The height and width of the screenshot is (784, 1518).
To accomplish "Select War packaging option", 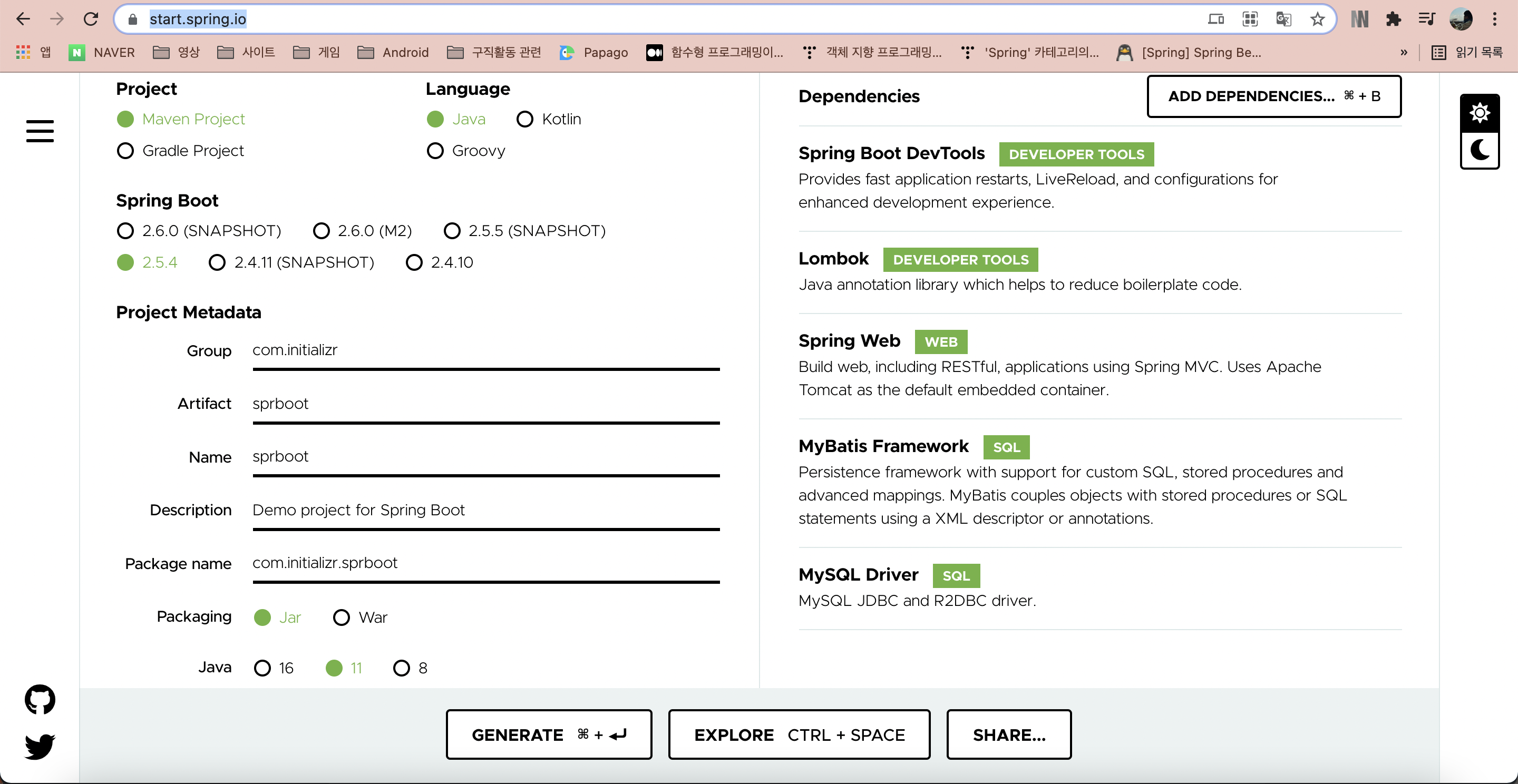I will 341,618.
